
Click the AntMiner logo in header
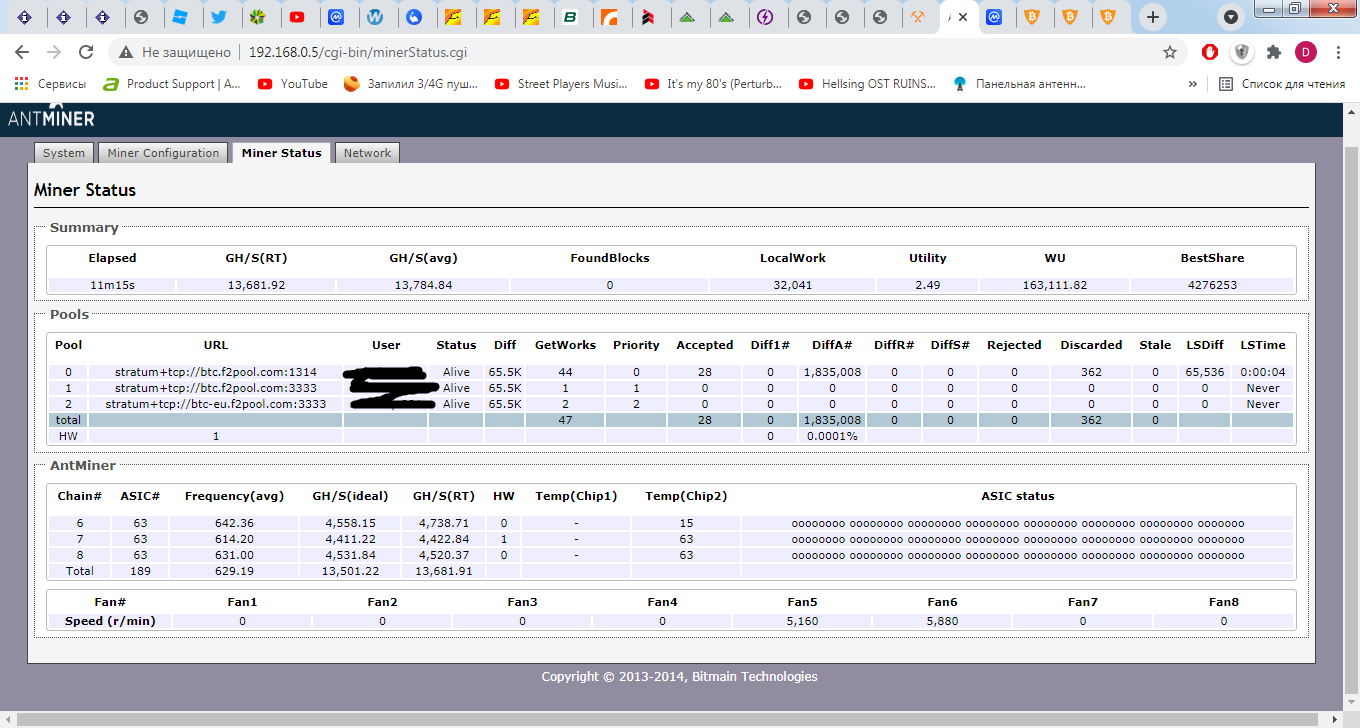coord(51,116)
